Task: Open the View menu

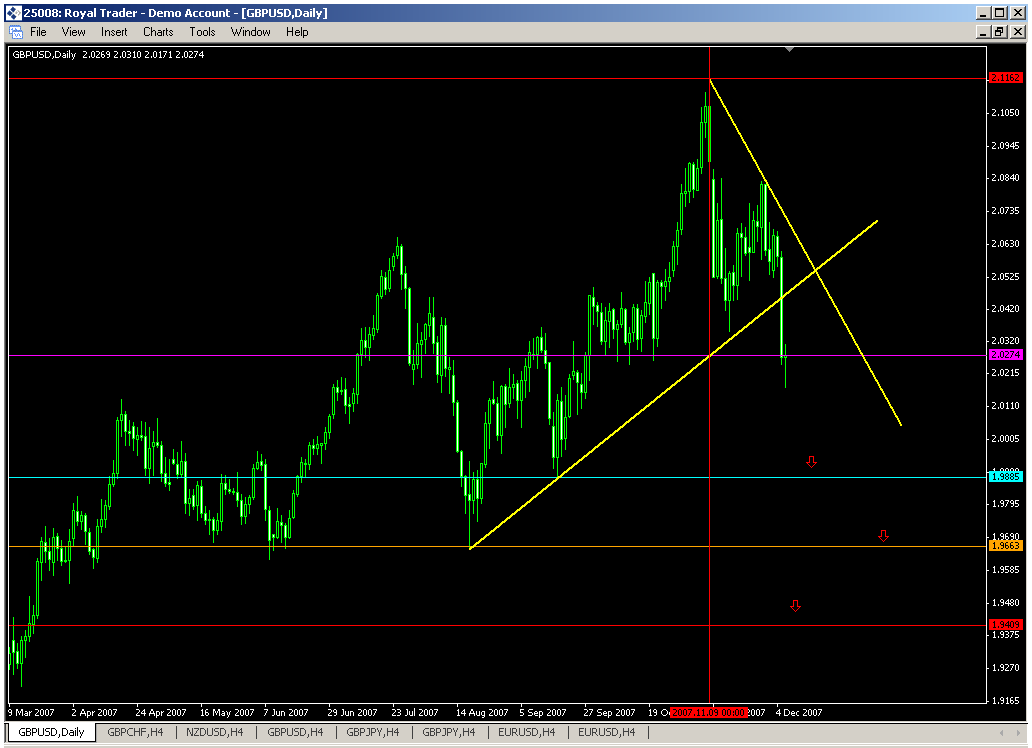Action: [x=74, y=32]
